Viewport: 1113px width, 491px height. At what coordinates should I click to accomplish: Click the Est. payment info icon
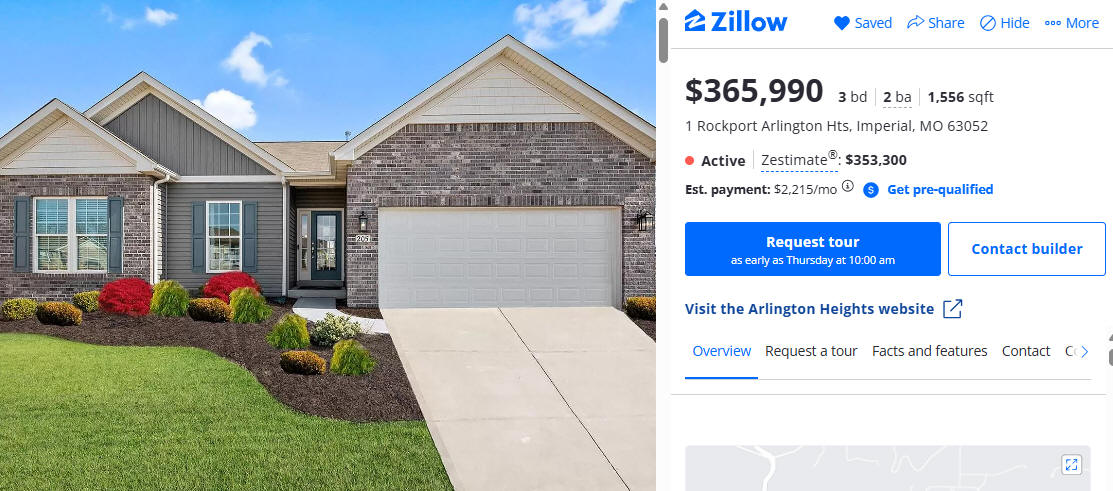pos(848,187)
